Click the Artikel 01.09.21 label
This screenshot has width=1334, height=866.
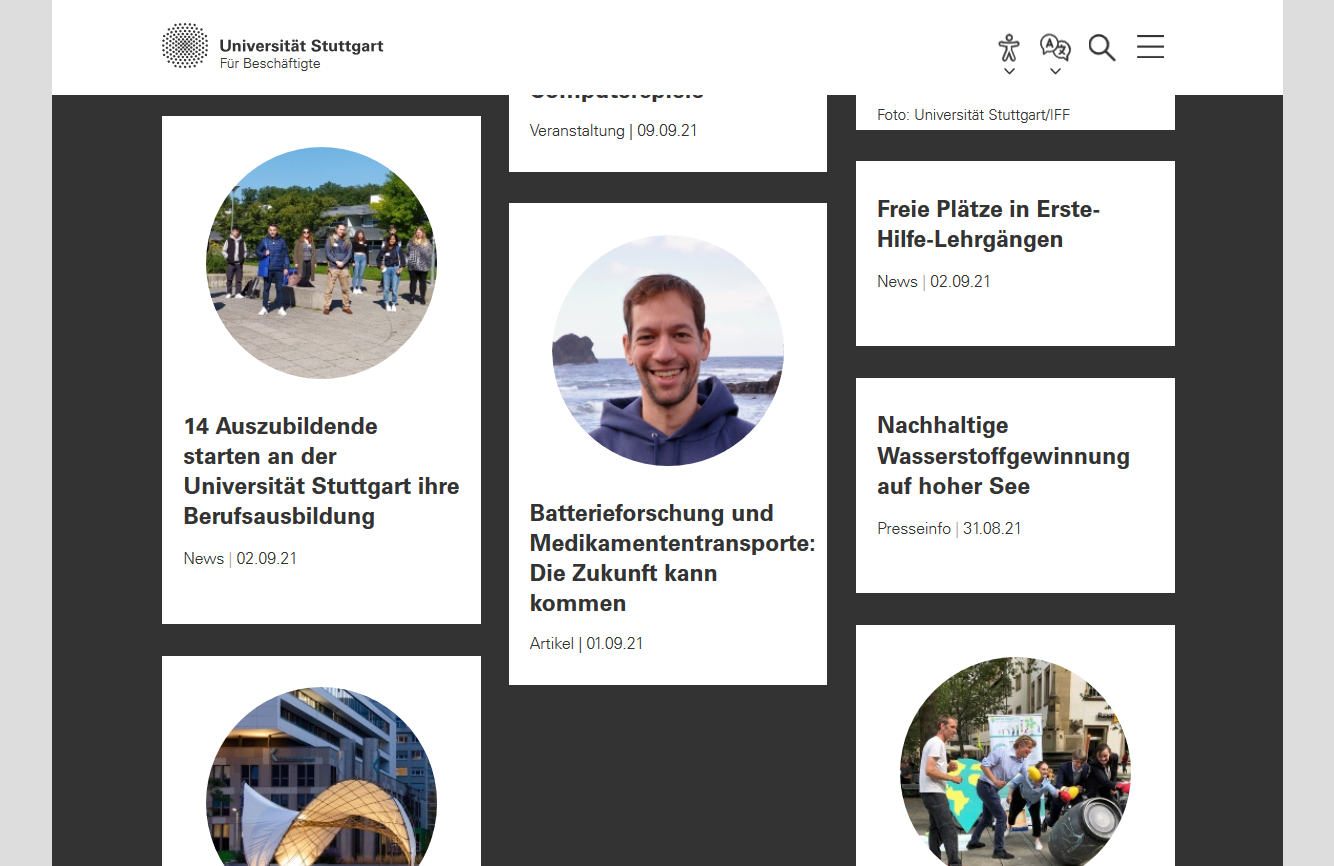pos(586,643)
